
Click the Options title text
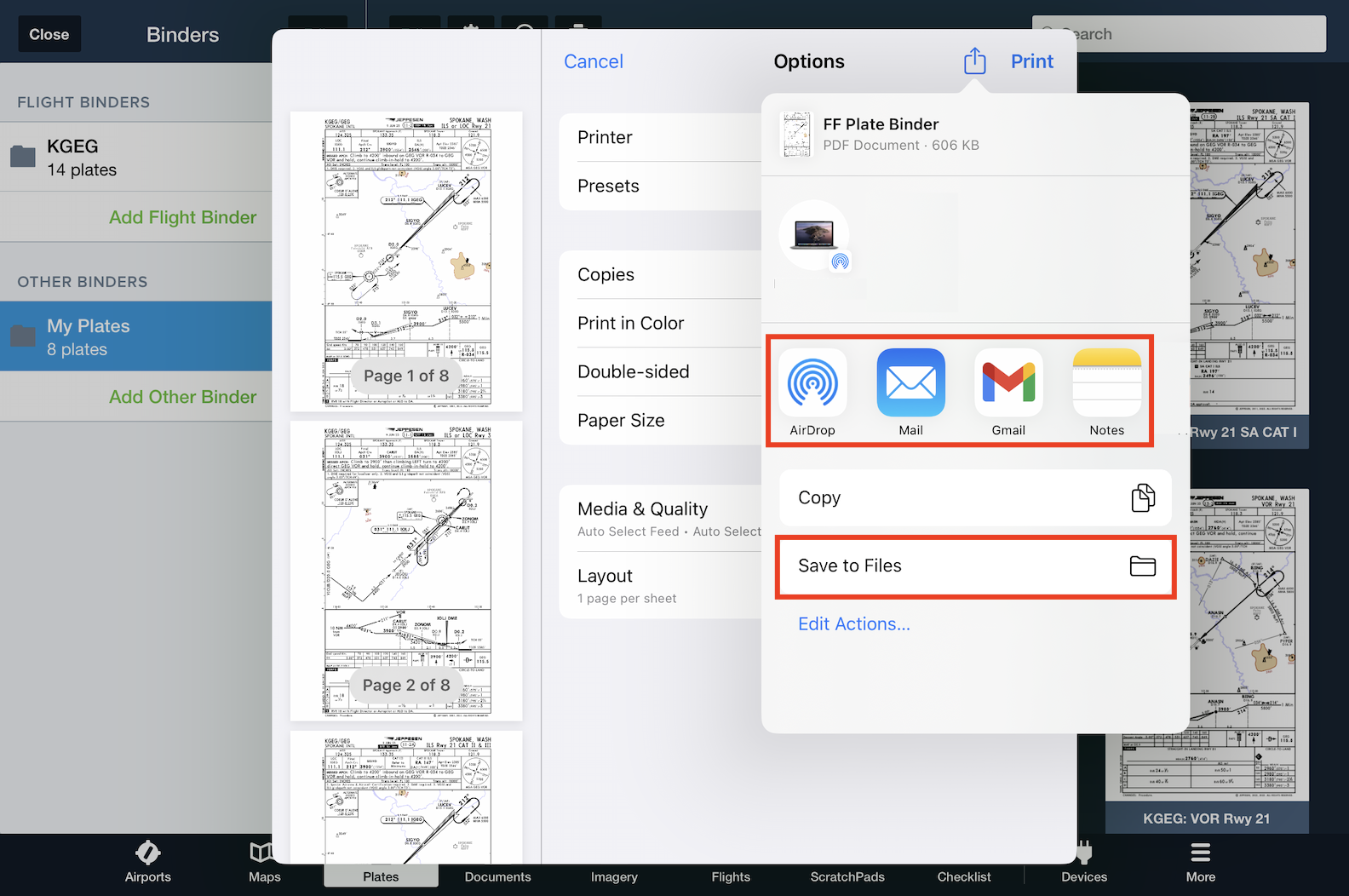pos(809,61)
